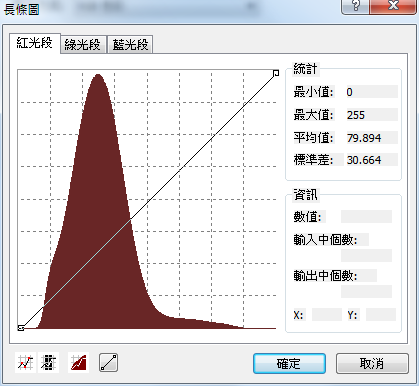This screenshot has height=386, width=419.
Task: Click the 最小值 field showing 0
Action: [372, 92]
